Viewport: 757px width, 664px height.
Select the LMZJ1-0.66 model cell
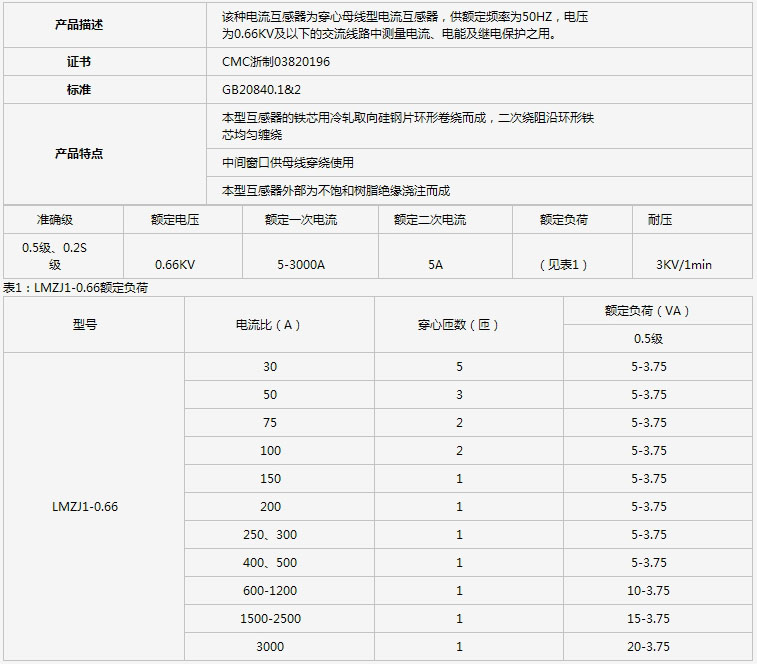[x=85, y=507]
